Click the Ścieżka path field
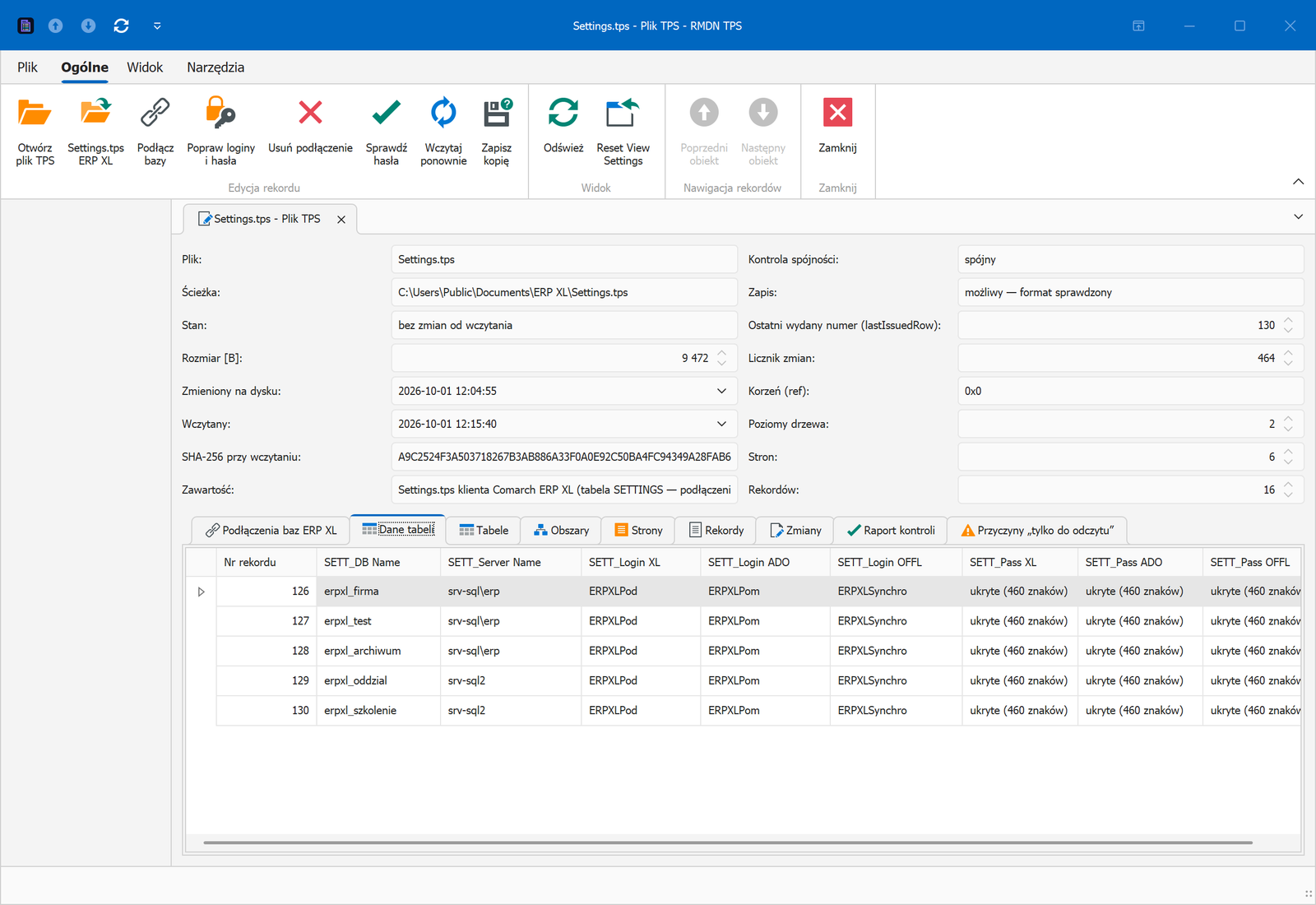The image size is (1316, 905). pos(564,292)
